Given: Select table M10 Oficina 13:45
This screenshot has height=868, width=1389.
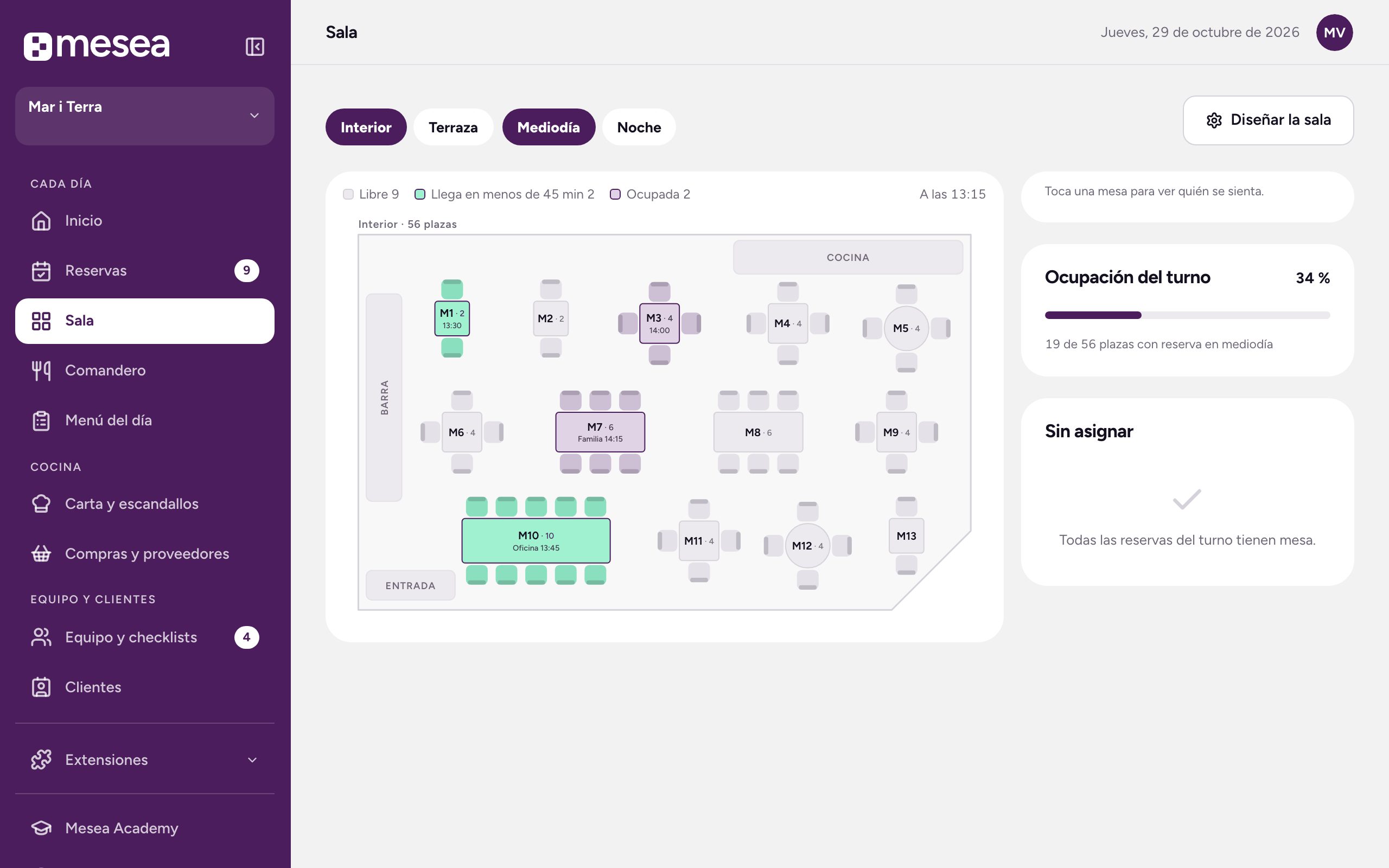Looking at the screenshot, I should click(536, 541).
